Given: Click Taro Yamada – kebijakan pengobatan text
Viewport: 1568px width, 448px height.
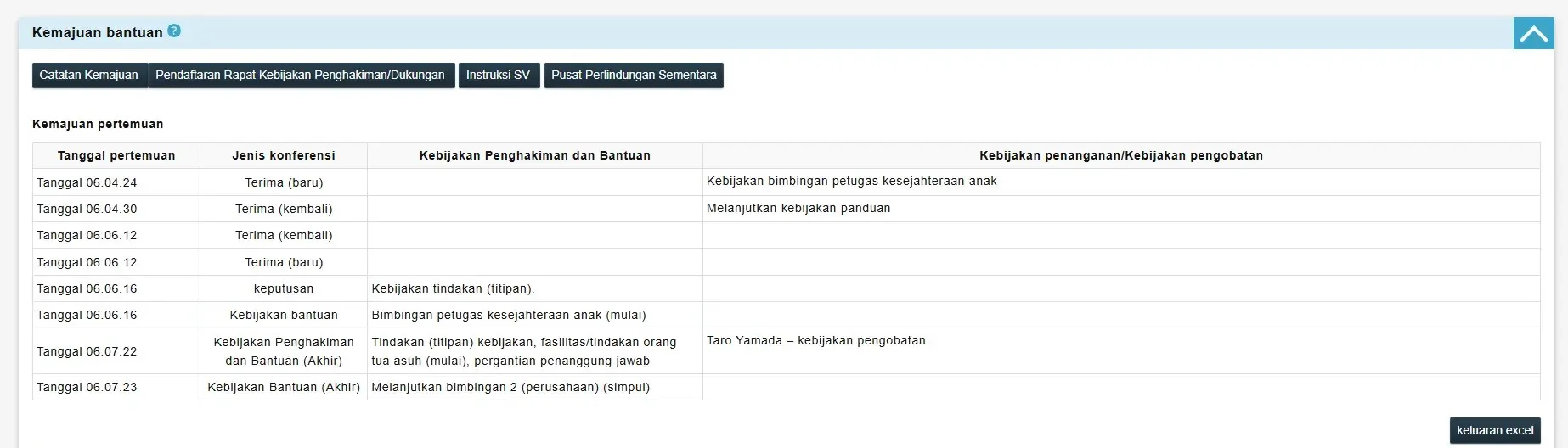Looking at the screenshot, I should (x=816, y=340).
